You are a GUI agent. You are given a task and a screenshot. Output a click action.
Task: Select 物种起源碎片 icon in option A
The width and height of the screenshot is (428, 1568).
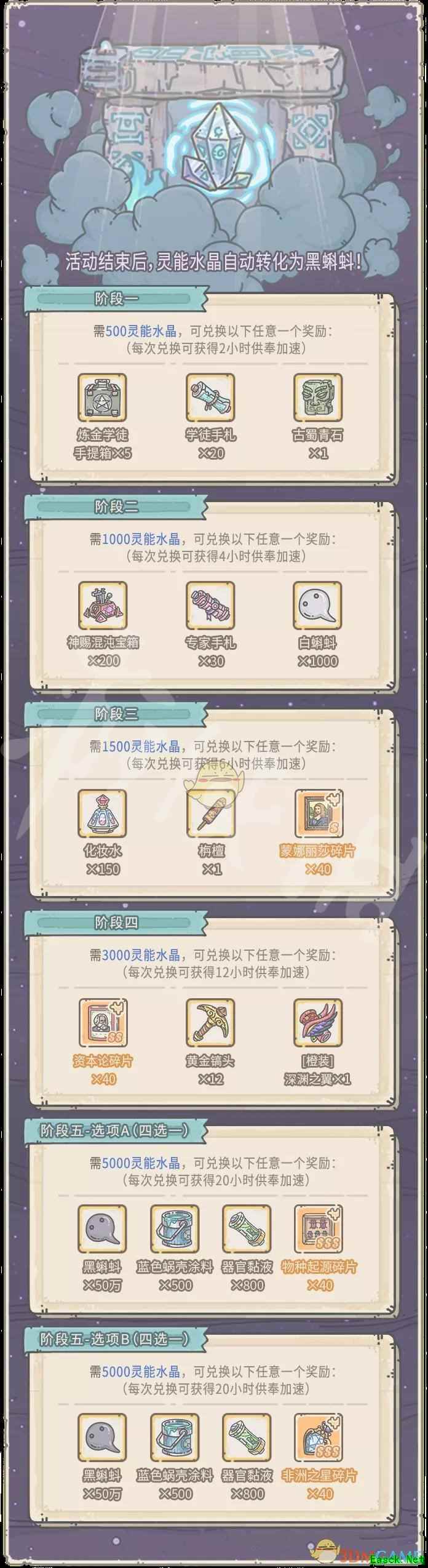(319, 1228)
